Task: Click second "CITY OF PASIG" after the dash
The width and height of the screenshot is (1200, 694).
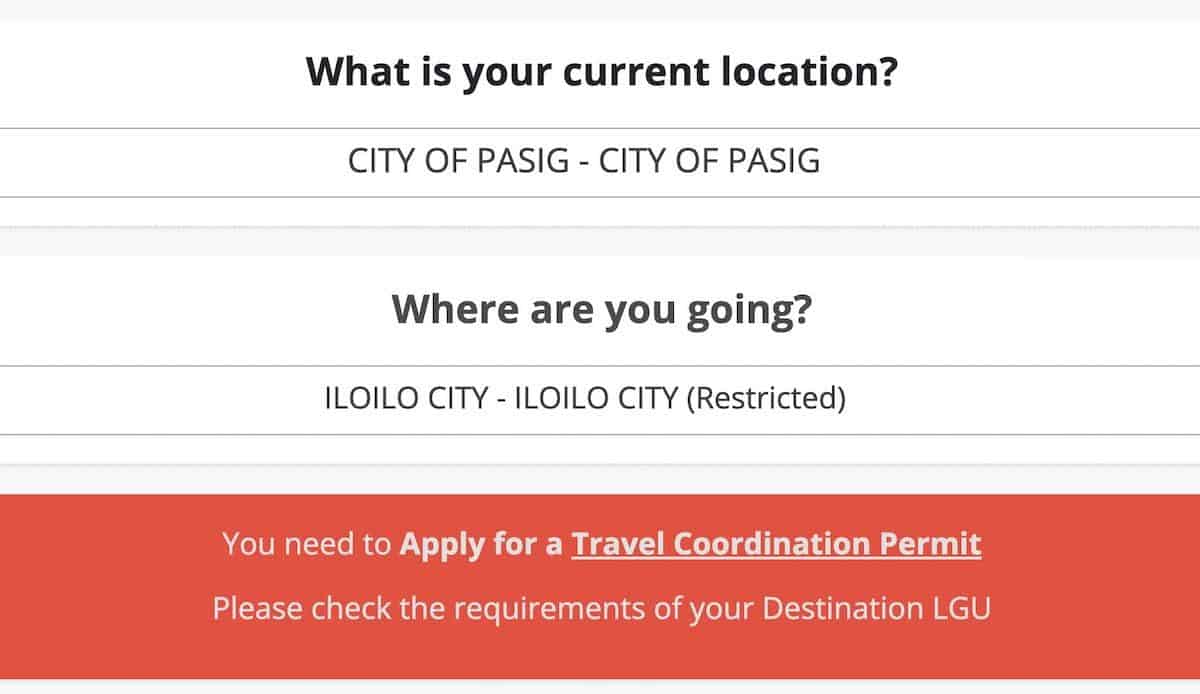Action: point(709,162)
